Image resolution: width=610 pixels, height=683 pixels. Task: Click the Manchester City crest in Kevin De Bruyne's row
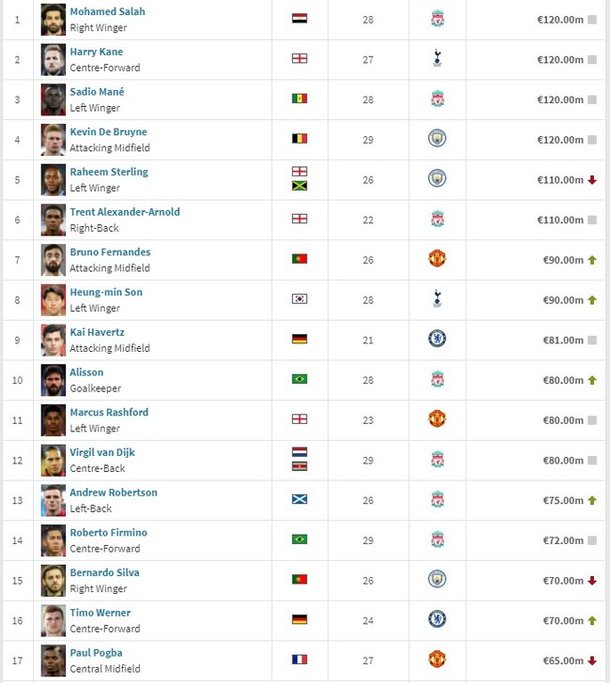[x=437, y=139]
